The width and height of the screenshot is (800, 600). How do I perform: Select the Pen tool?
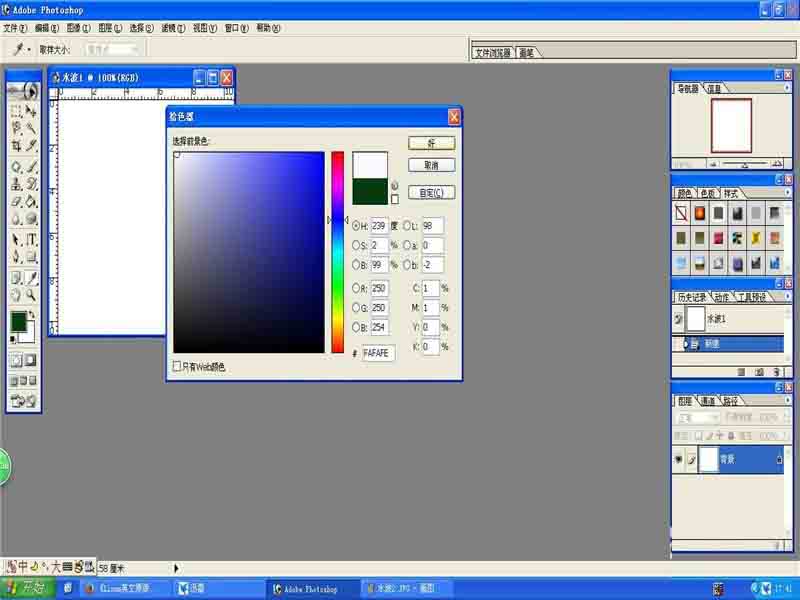[16, 256]
